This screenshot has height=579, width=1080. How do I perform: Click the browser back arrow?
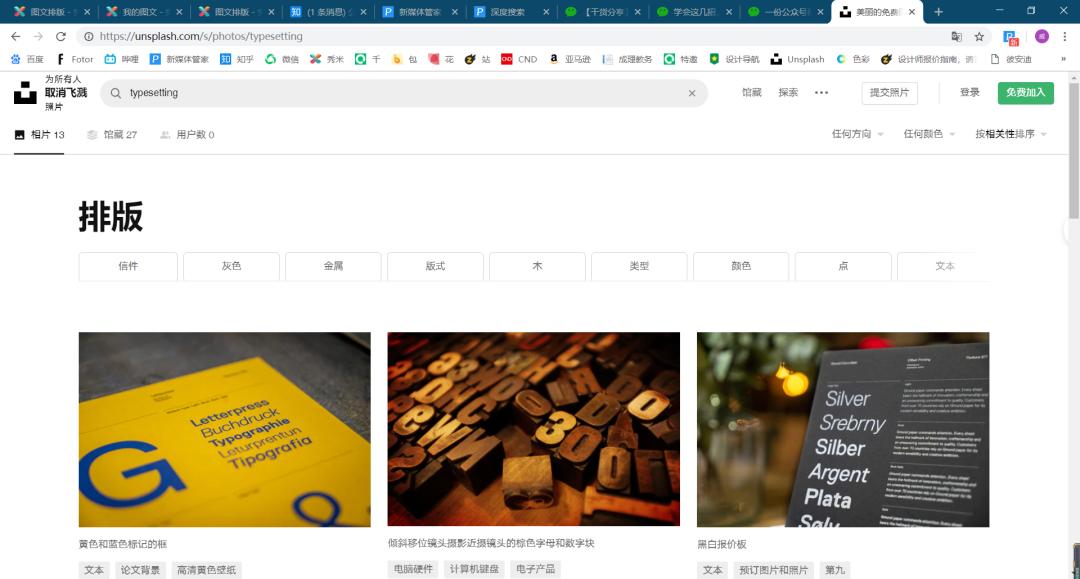coord(15,35)
